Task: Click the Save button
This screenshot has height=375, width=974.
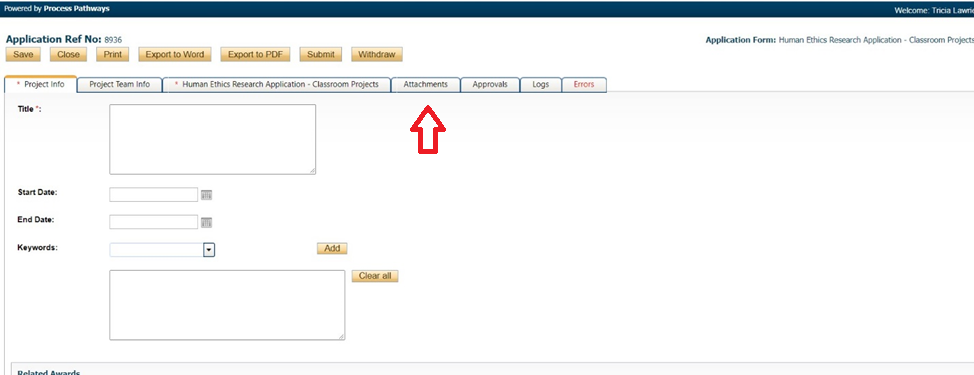Action: (23, 55)
